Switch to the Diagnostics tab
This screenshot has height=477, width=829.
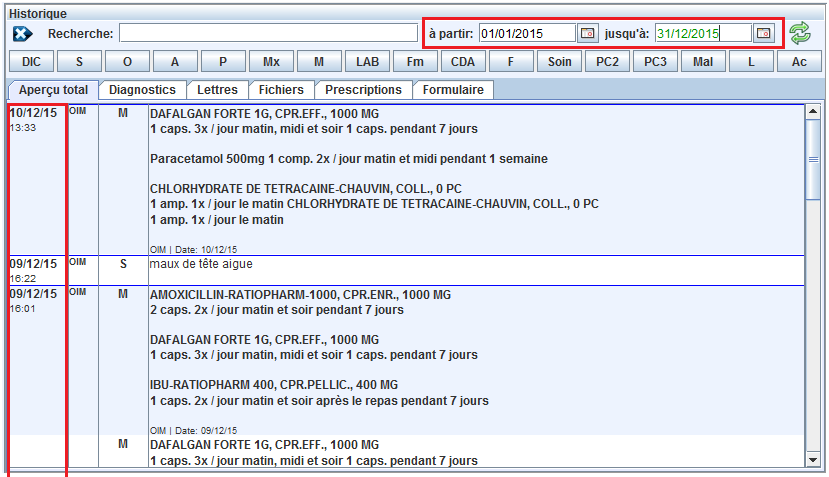(142, 90)
